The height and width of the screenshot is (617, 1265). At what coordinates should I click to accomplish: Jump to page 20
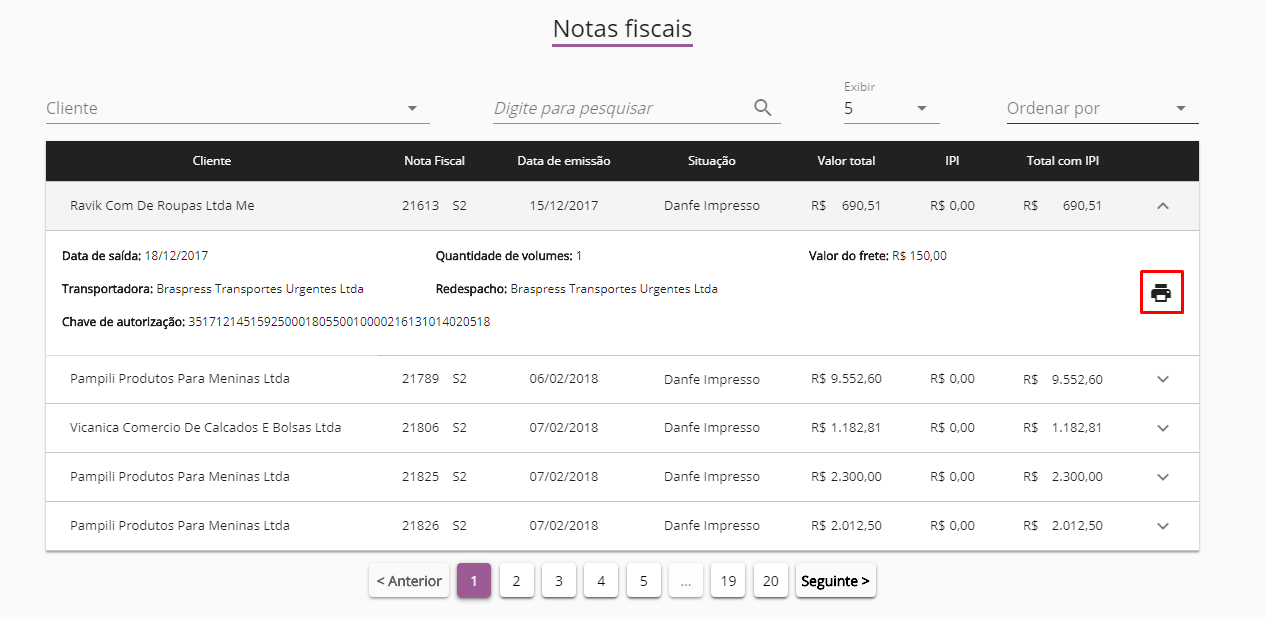pyautogui.click(x=771, y=581)
